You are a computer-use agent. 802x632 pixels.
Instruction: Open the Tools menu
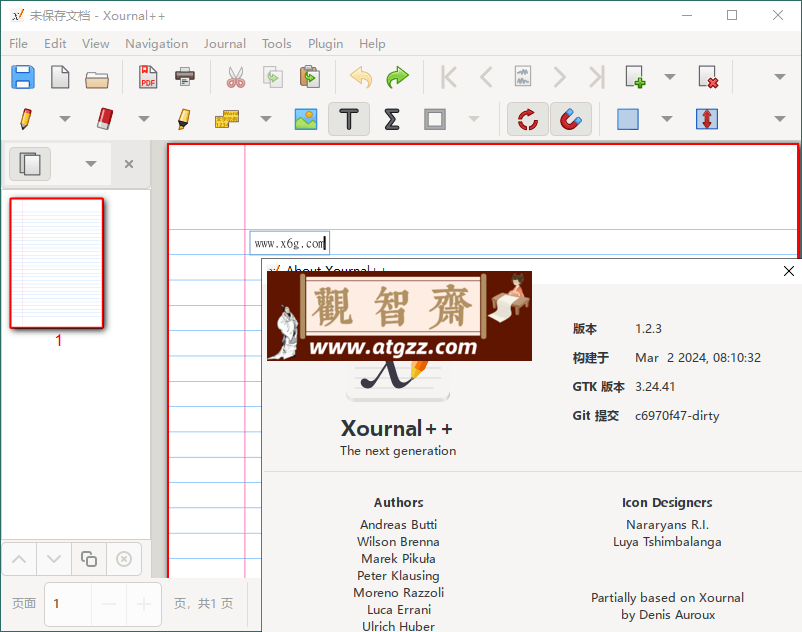[x=277, y=44]
